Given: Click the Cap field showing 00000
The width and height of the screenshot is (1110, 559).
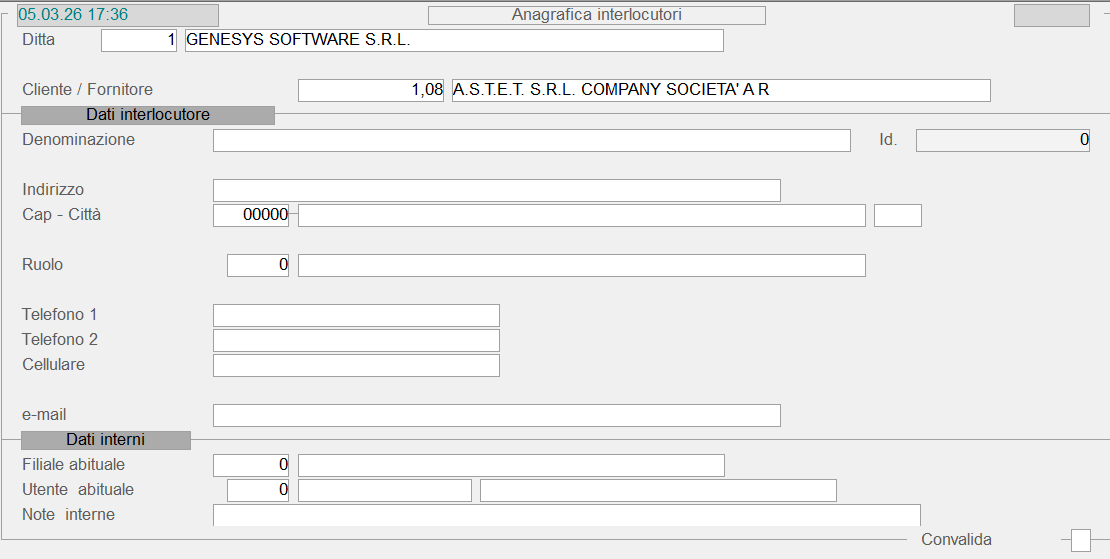Looking at the screenshot, I should pyautogui.click(x=251, y=215).
